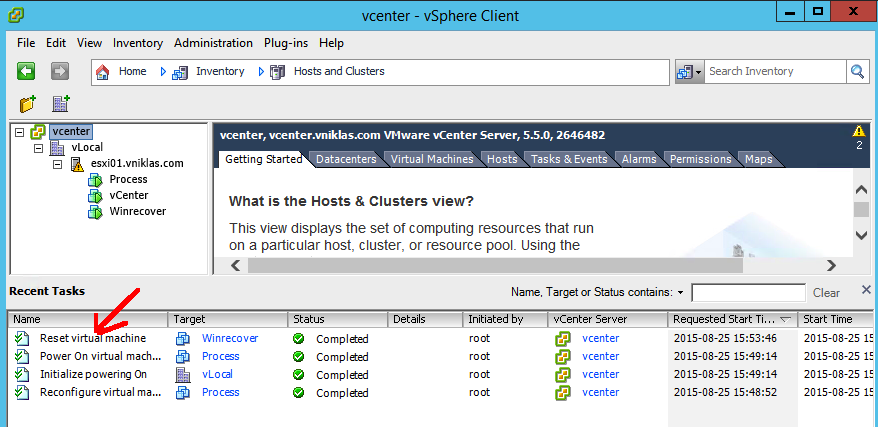Click Process link in the Reconfigure task row

(x=221, y=392)
